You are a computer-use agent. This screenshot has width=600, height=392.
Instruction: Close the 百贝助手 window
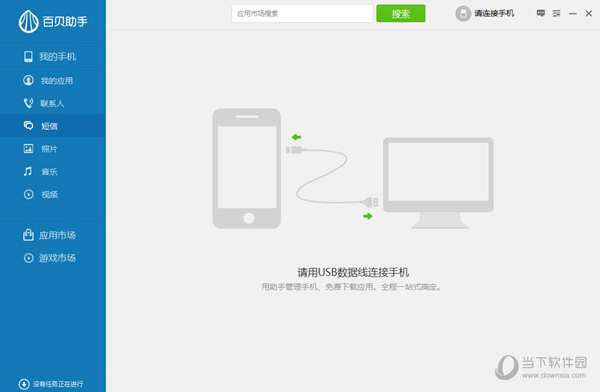pos(589,13)
